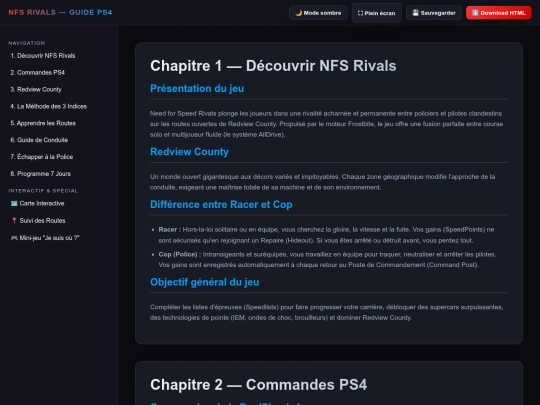The image size is (540, 405).
Task: Click the INTERACTIF & SPÉCIAL label
Action: [x=43, y=191]
